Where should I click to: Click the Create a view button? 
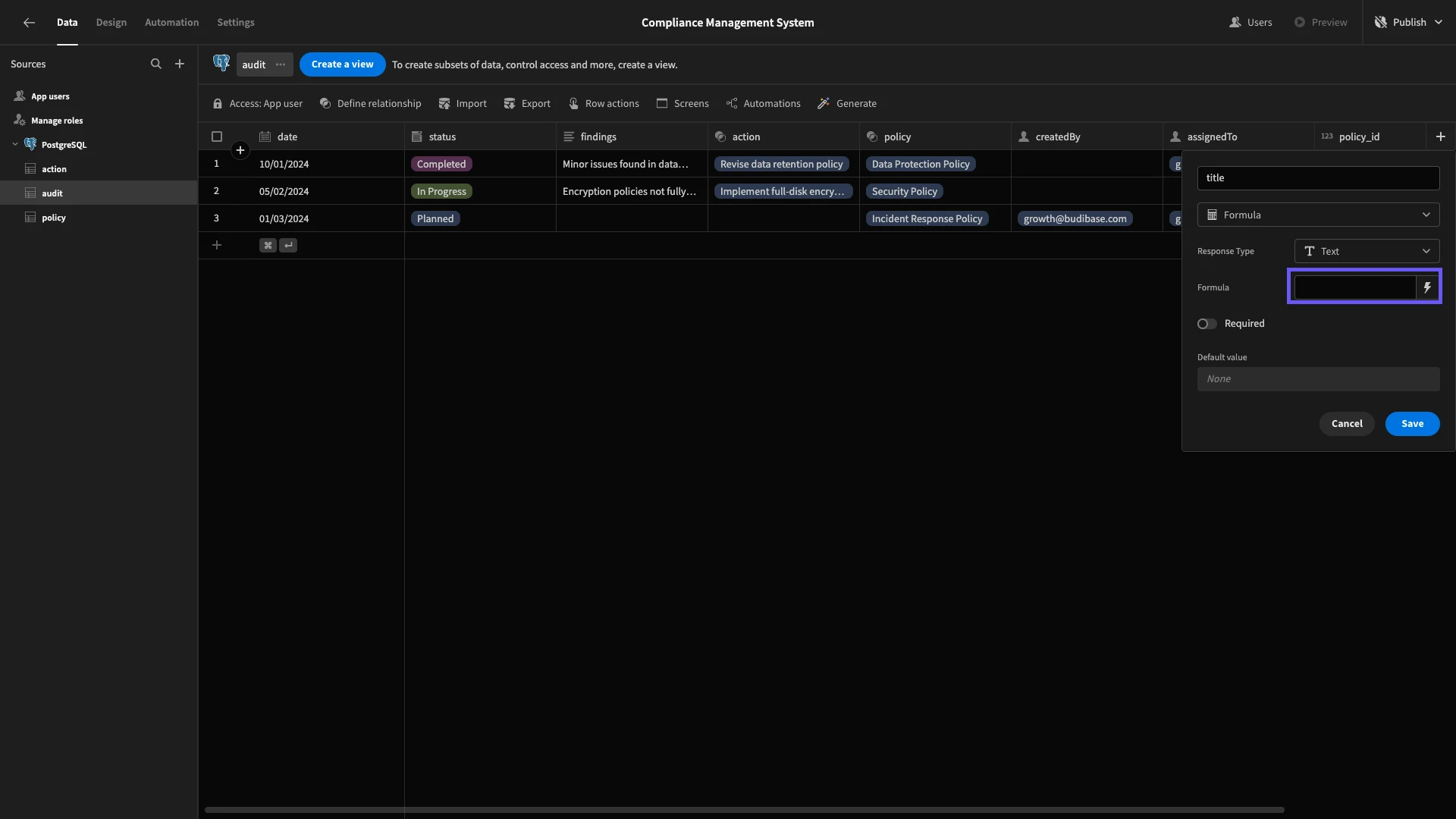(342, 64)
